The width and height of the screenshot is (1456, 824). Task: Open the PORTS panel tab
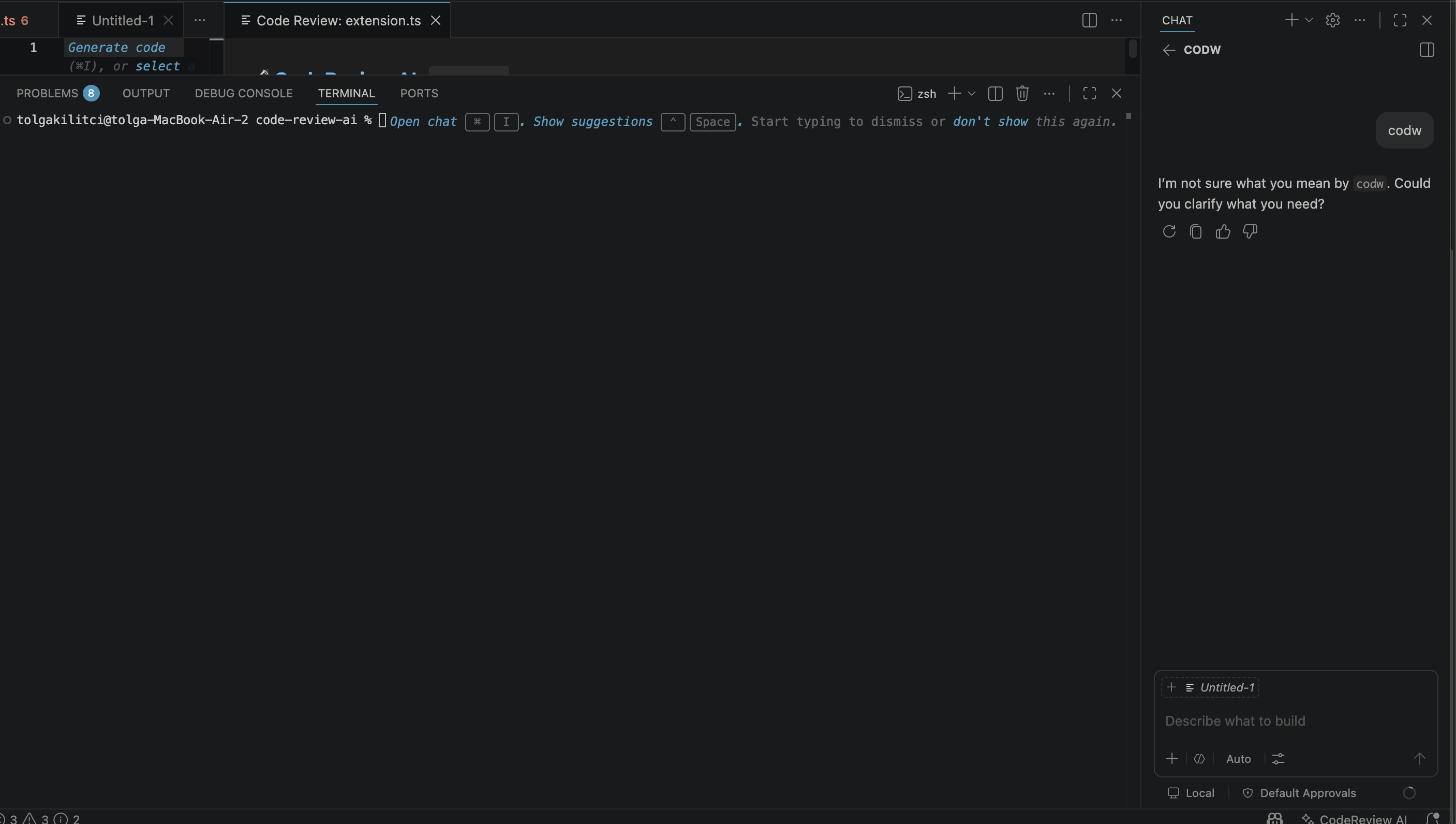419,93
